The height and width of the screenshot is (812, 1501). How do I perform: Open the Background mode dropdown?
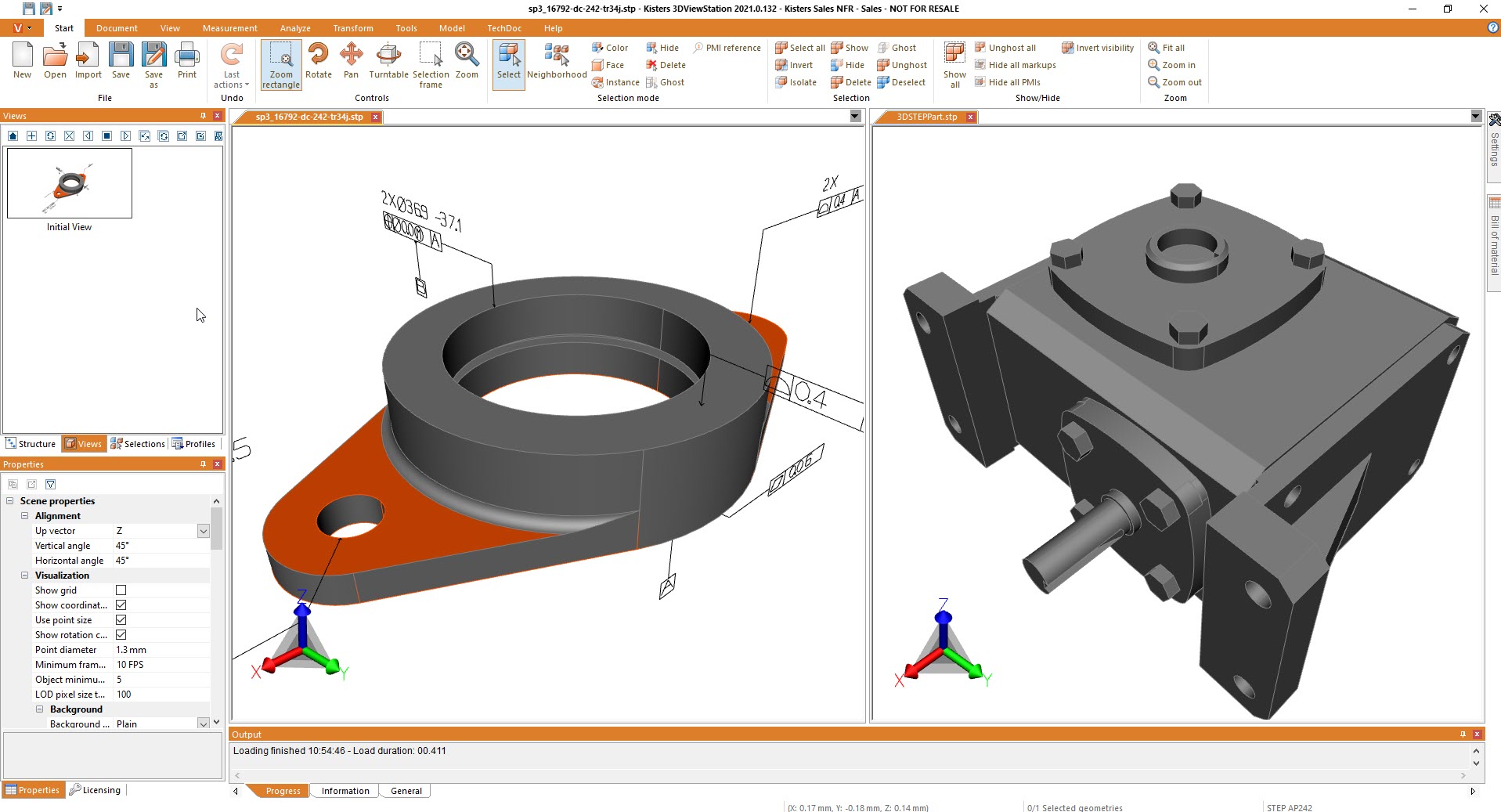tap(203, 724)
